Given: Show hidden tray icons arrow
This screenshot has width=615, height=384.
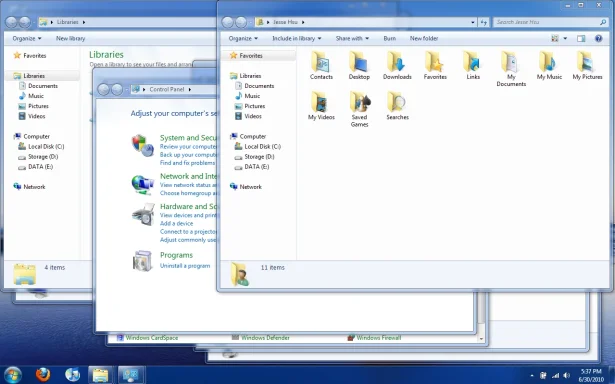Looking at the screenshot, I should (532, 376).
